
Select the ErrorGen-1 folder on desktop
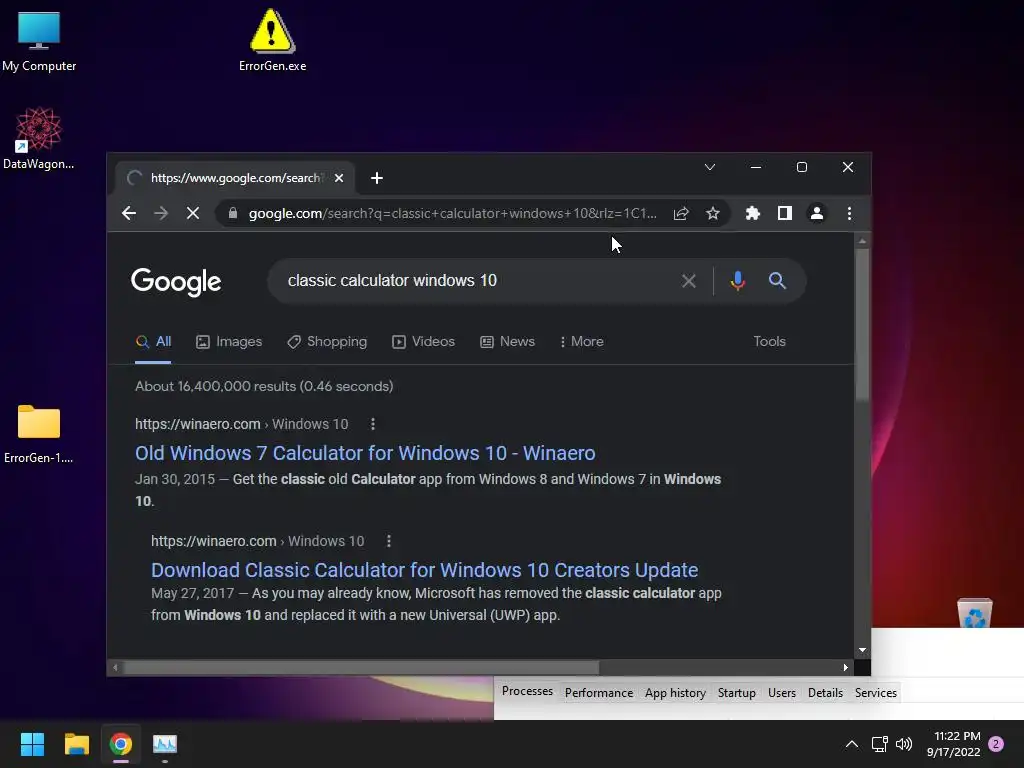[39, 434]
